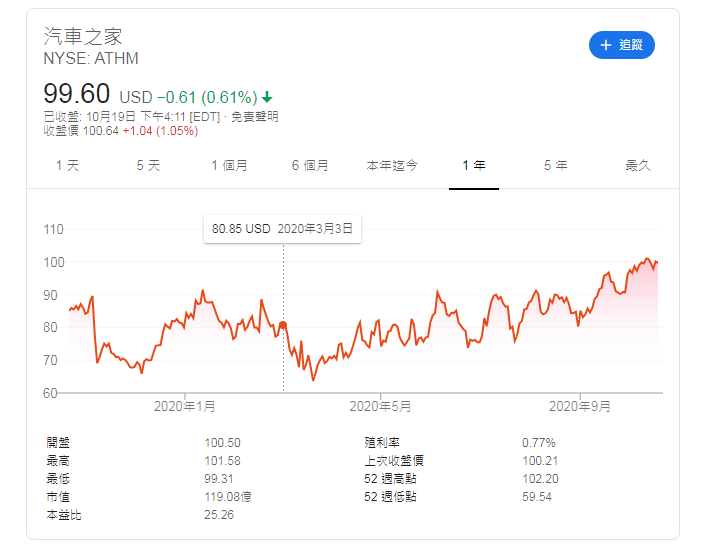Click the NYSE: ATHM ticker text
The image size is (702, 554).
[x=91, y=58]
